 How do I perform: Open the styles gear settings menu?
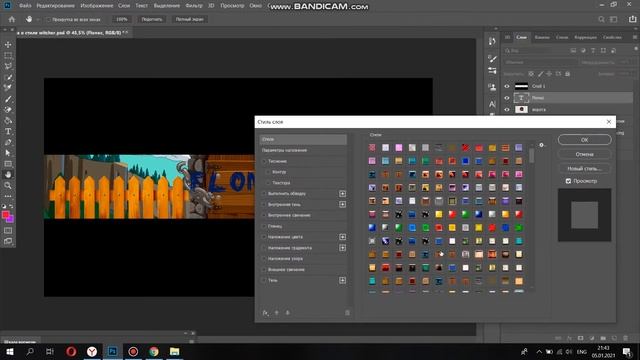pos(541,145)
